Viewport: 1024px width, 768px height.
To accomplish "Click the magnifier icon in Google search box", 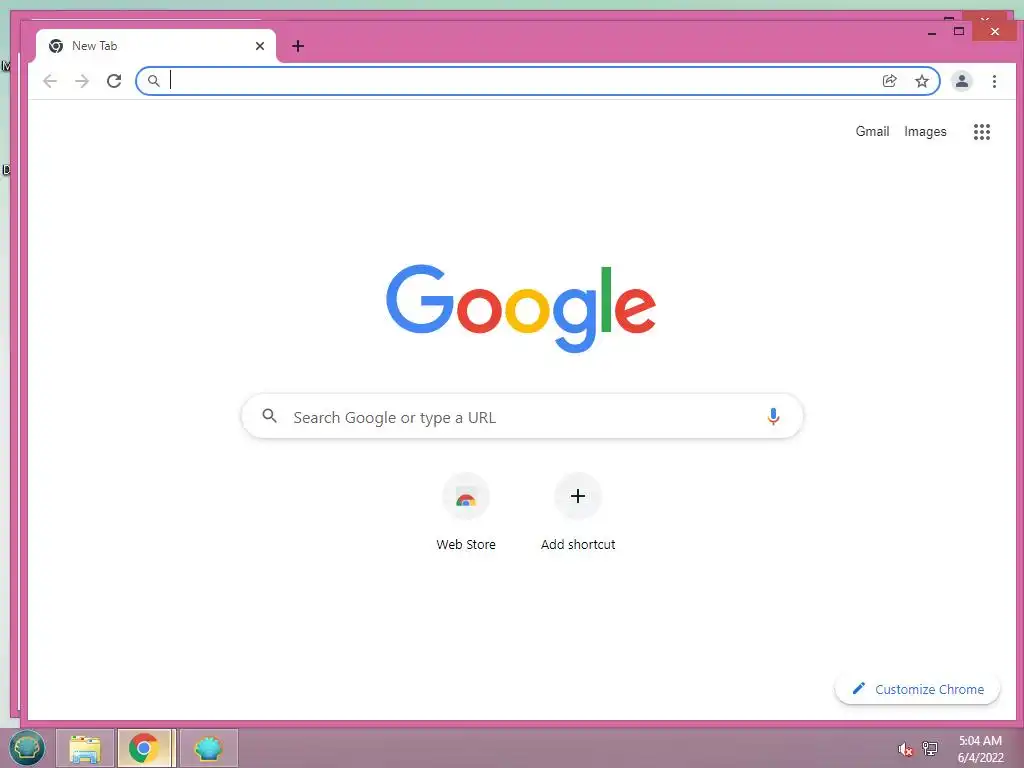I will (269, 415).
